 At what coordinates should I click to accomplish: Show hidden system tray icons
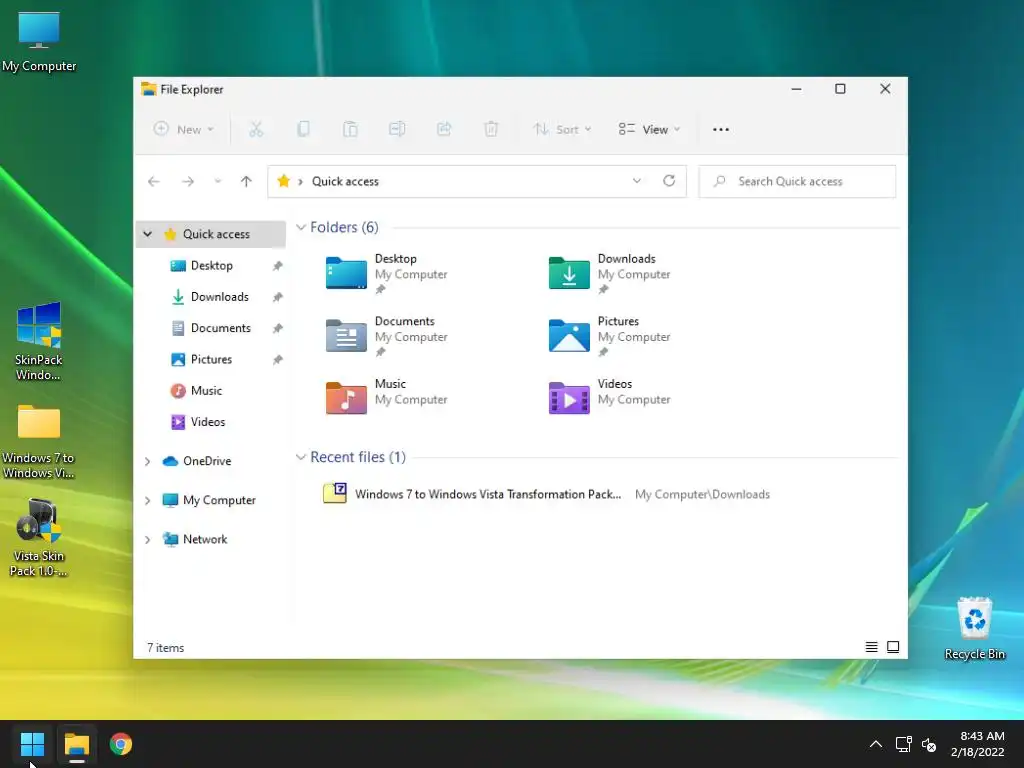(x=876, y=744)
